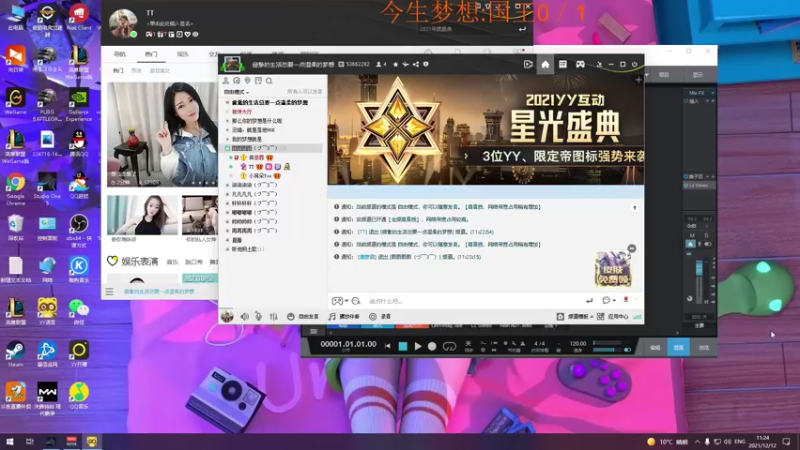Click the stop button in Studio One transport
800x450 pixels.
(x=403, y=346)
